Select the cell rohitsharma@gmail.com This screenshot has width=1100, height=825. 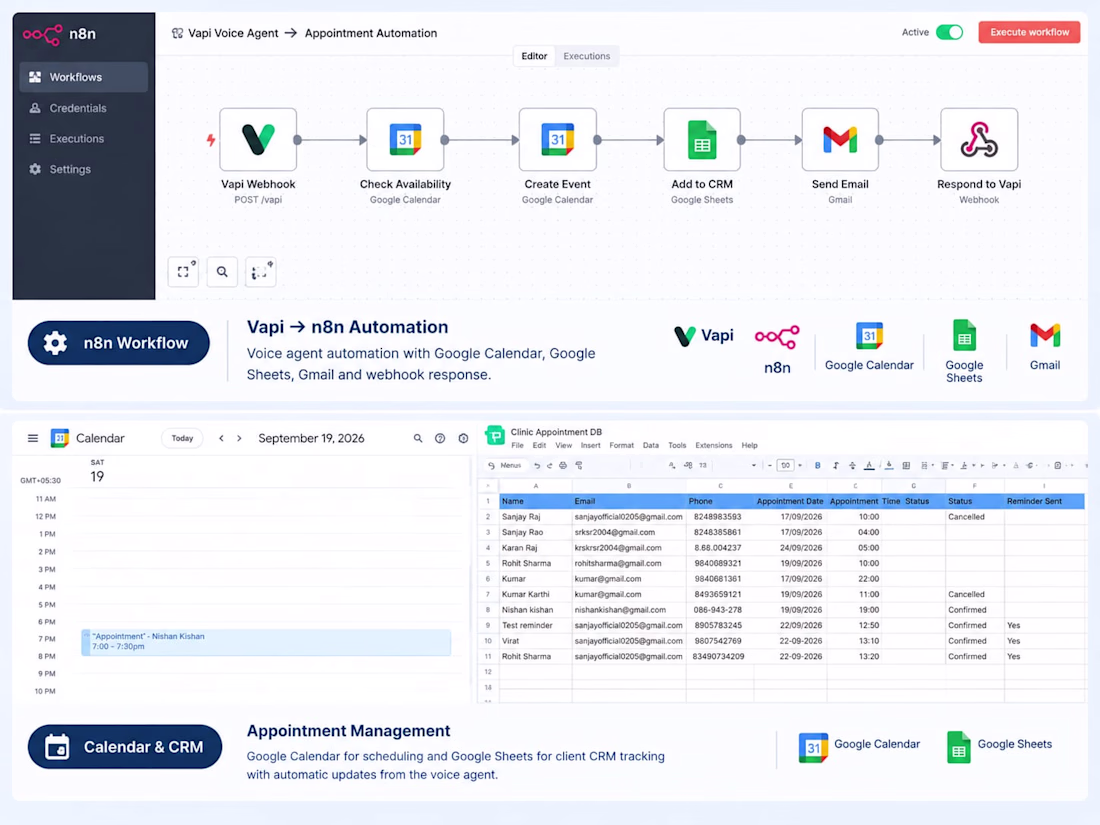[629, 563]
